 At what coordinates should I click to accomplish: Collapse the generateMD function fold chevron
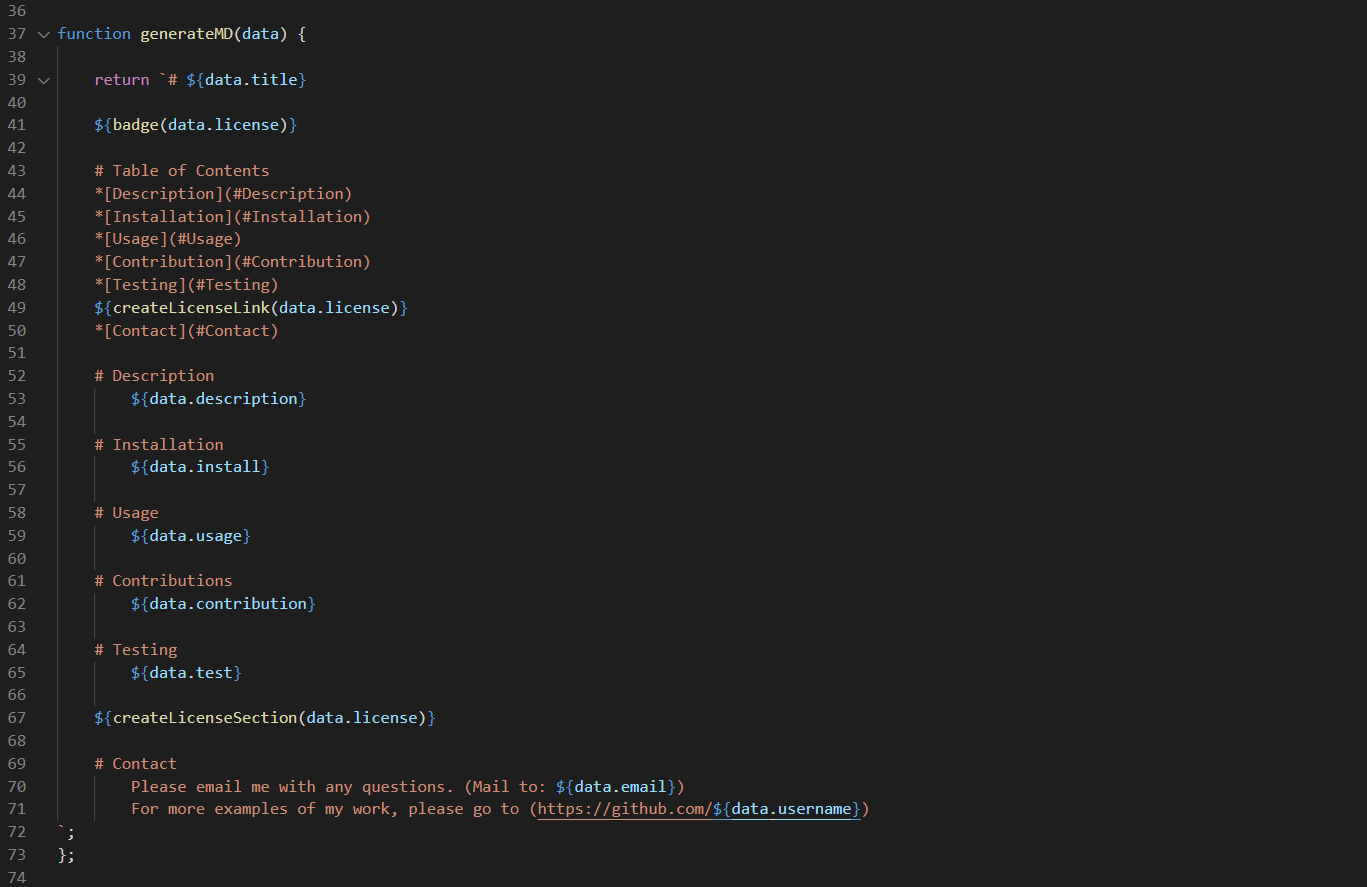(43, 34)
